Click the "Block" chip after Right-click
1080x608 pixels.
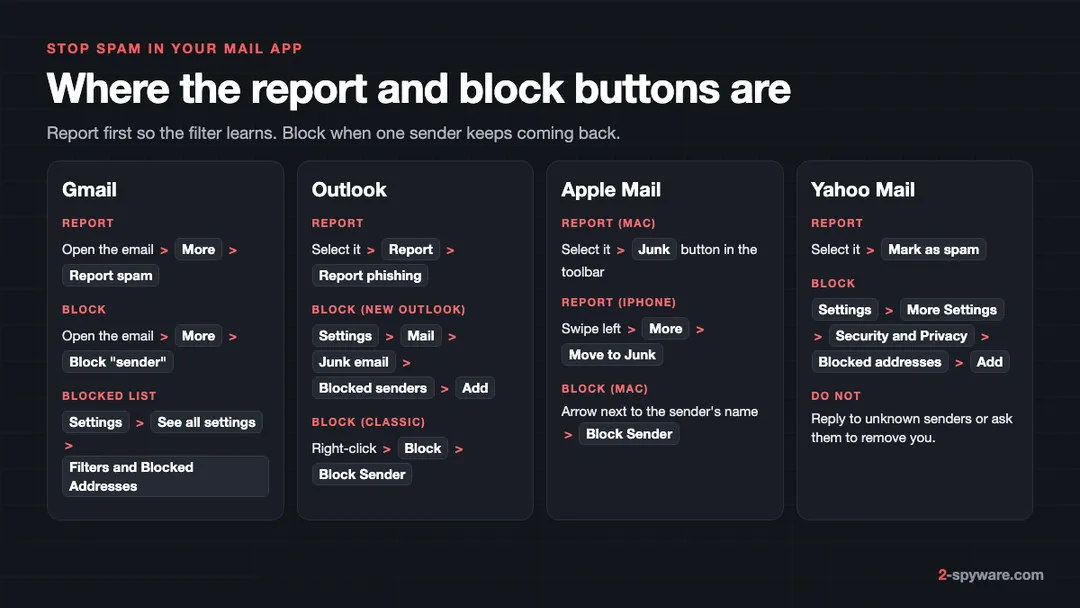click(x=423, y=448)
